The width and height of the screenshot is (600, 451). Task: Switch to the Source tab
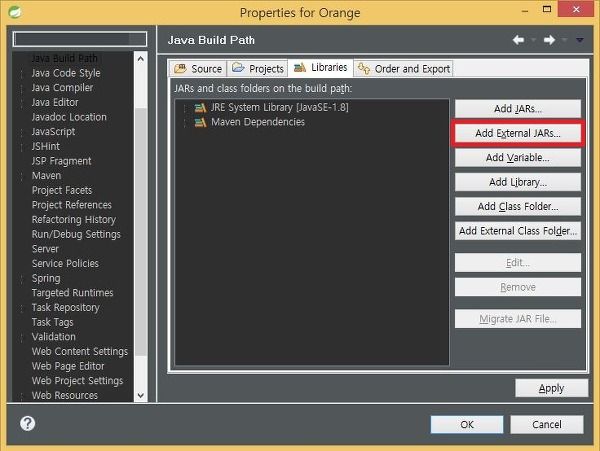[198, 69]
